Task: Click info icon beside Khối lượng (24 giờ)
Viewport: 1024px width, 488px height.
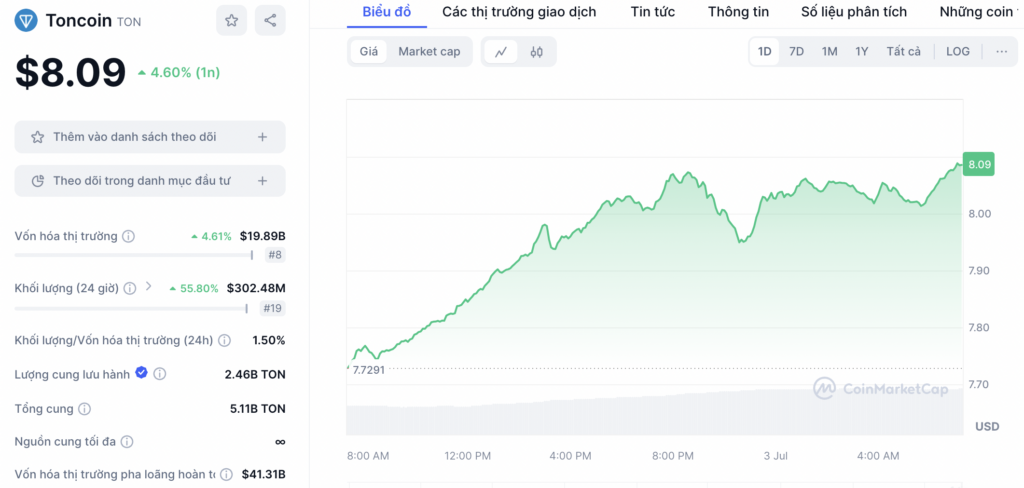Action: 130,288
